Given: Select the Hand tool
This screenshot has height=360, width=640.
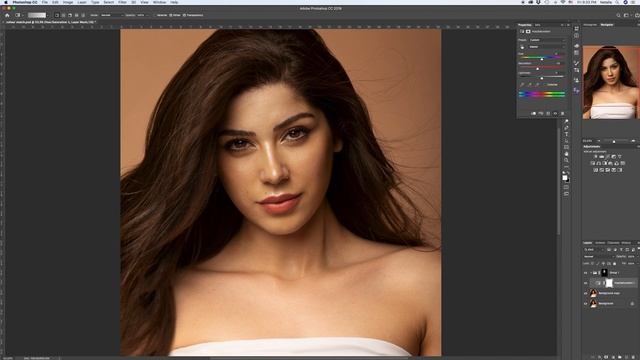Looking at the screenshot, I should click(566, 154).
